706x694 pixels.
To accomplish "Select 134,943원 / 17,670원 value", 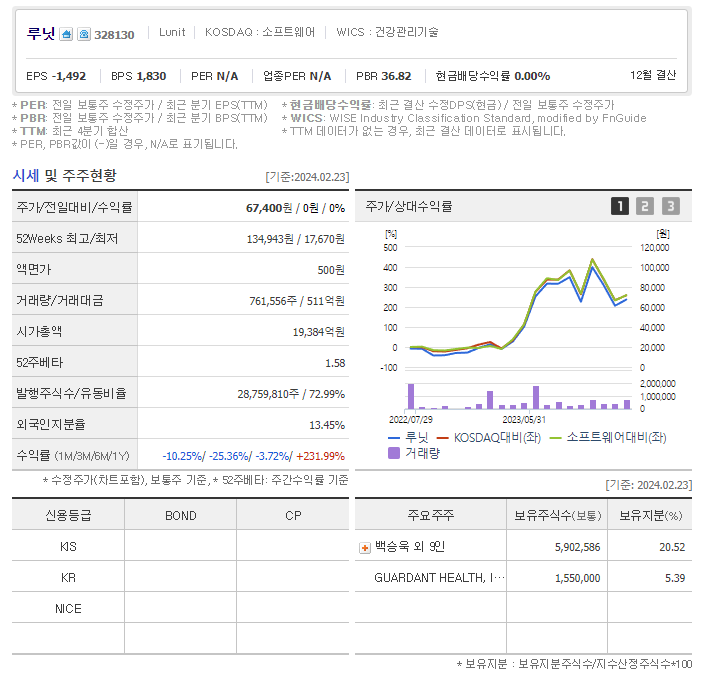I will click(x=296, y=239).
